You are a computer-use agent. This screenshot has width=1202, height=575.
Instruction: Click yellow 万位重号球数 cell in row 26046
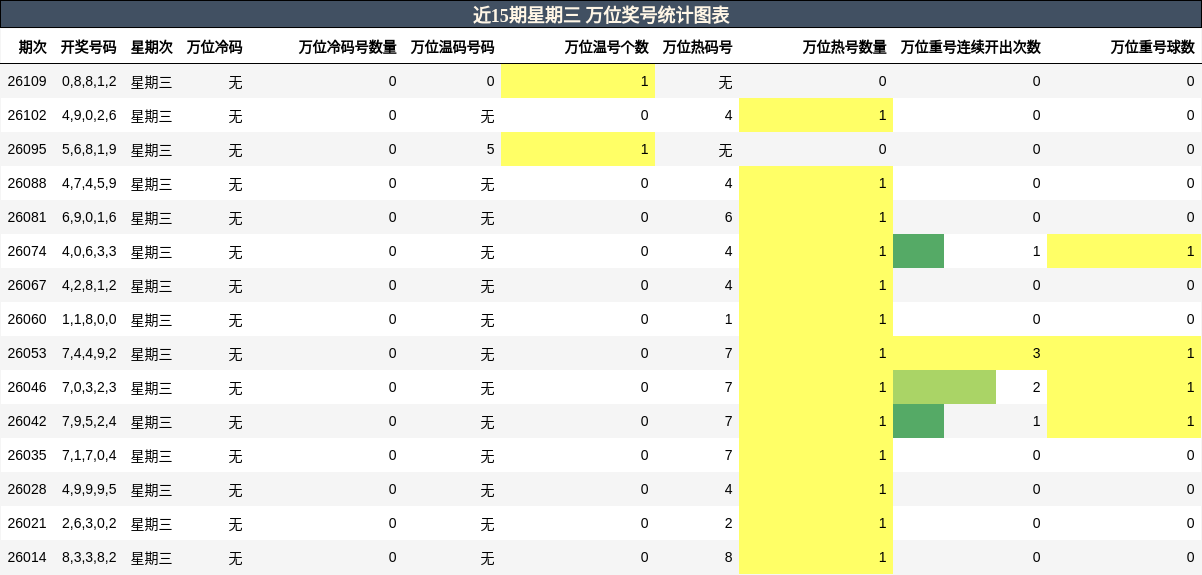(1125, 387)
